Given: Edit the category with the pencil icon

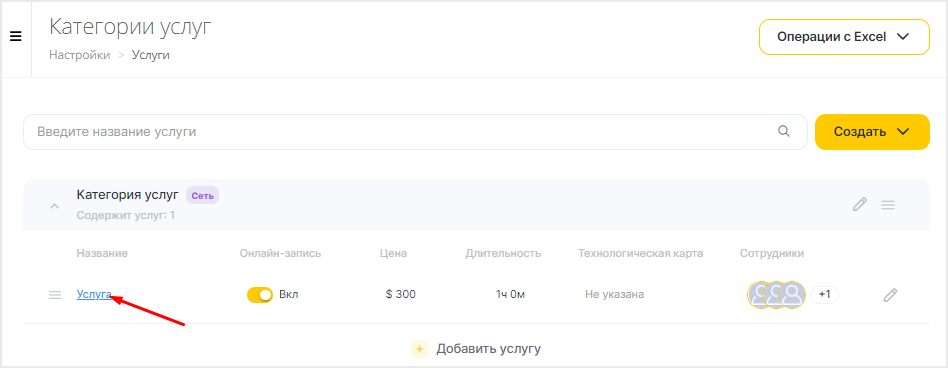Looking at the screenshot, I should [x=859, y=205].
